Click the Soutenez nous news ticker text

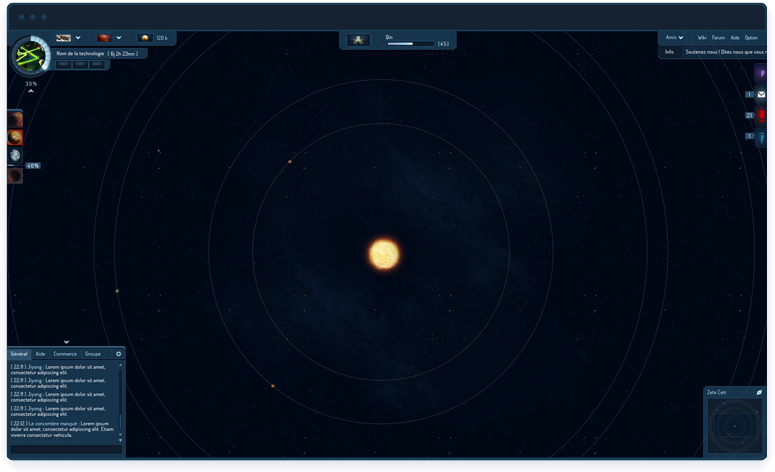click(725, 52)
